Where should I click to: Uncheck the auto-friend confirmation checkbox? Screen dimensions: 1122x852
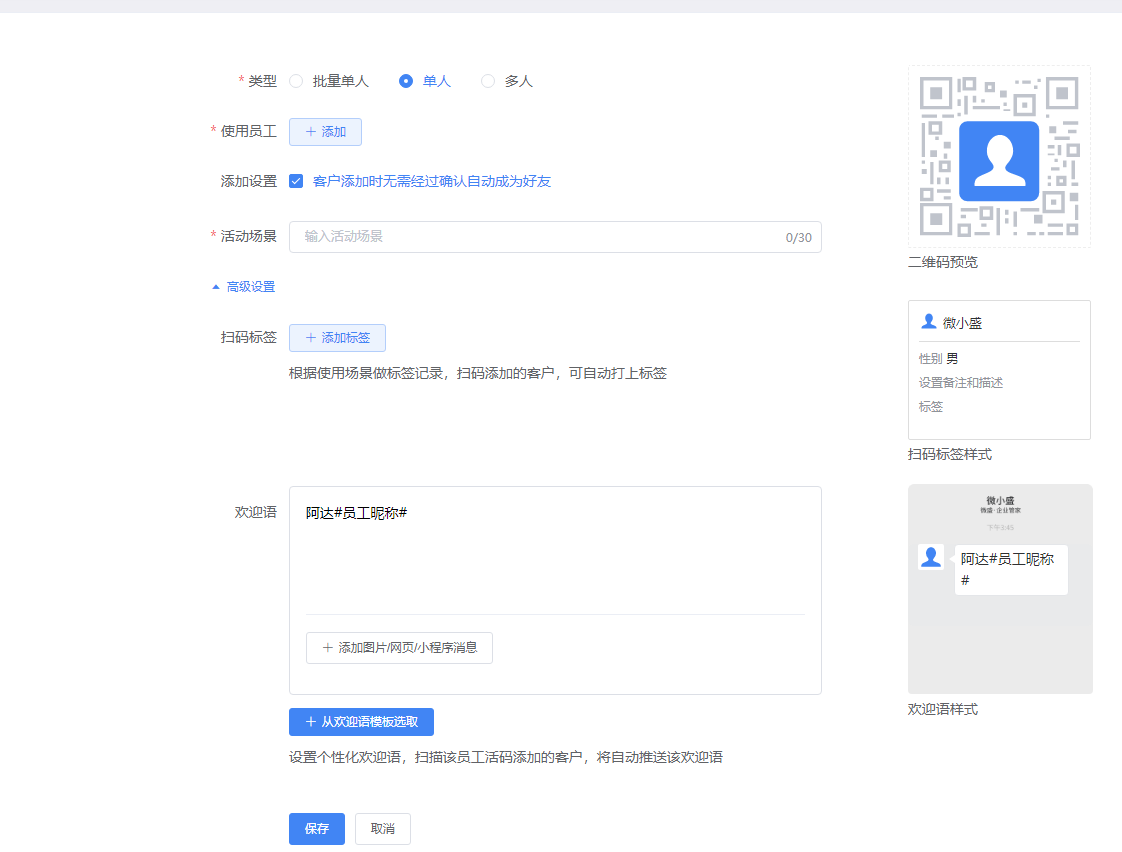click(x=296, y=181)
